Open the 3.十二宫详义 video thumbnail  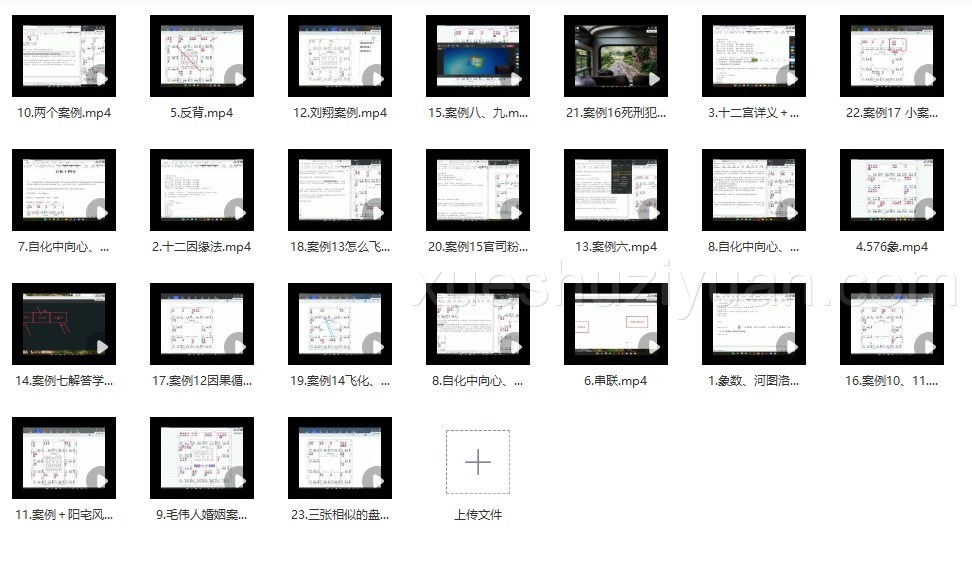[x=754, y=56]
